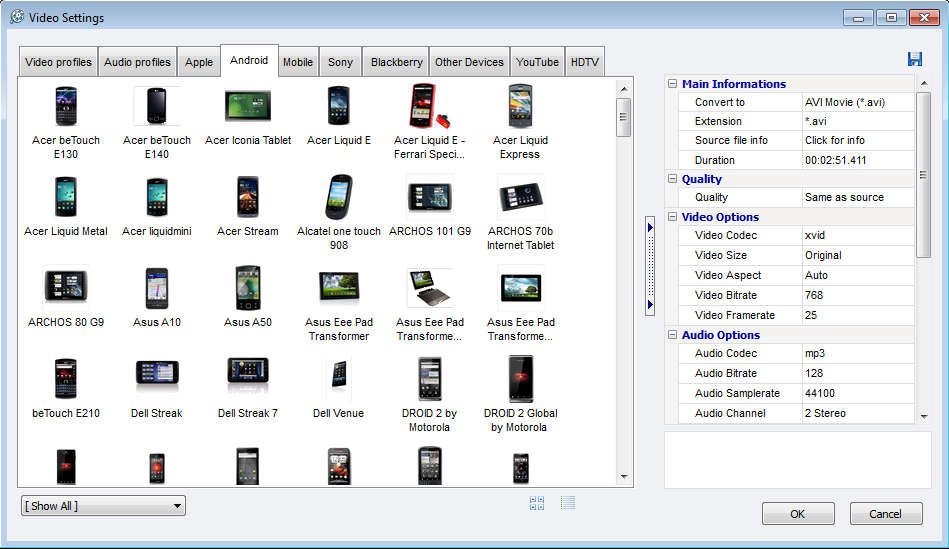Collapse the Main Informations section
The image size is (949, 549).
coord(673,84)
